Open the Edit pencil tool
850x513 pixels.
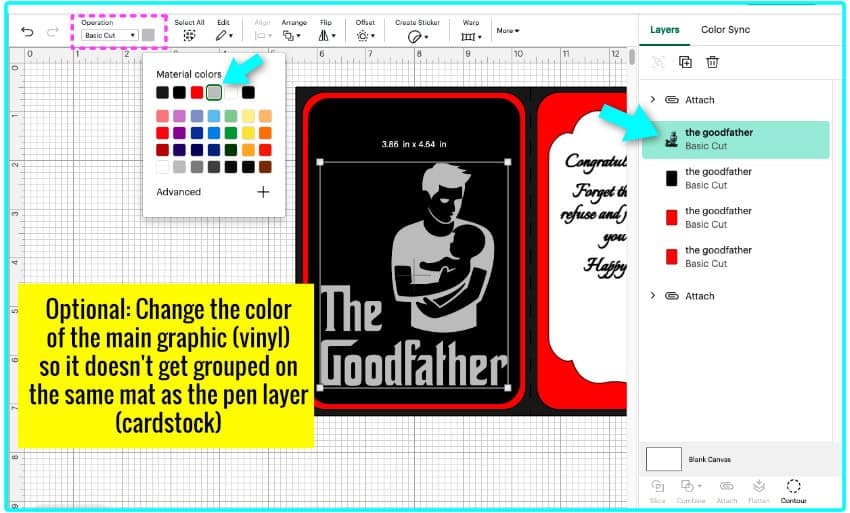tap(221, 36)
